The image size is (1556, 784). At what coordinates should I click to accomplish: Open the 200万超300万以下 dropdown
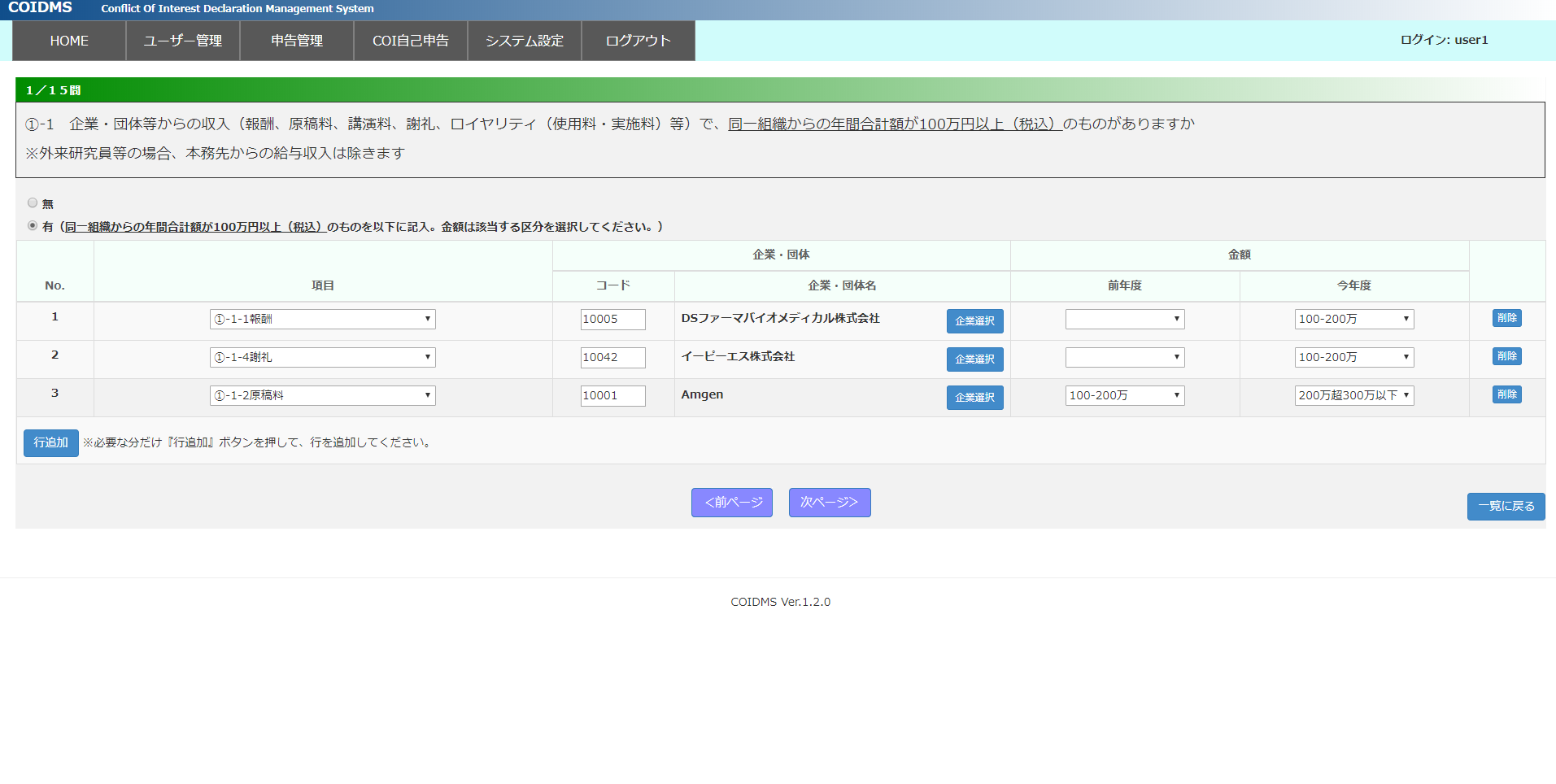tap(1354, 395)
